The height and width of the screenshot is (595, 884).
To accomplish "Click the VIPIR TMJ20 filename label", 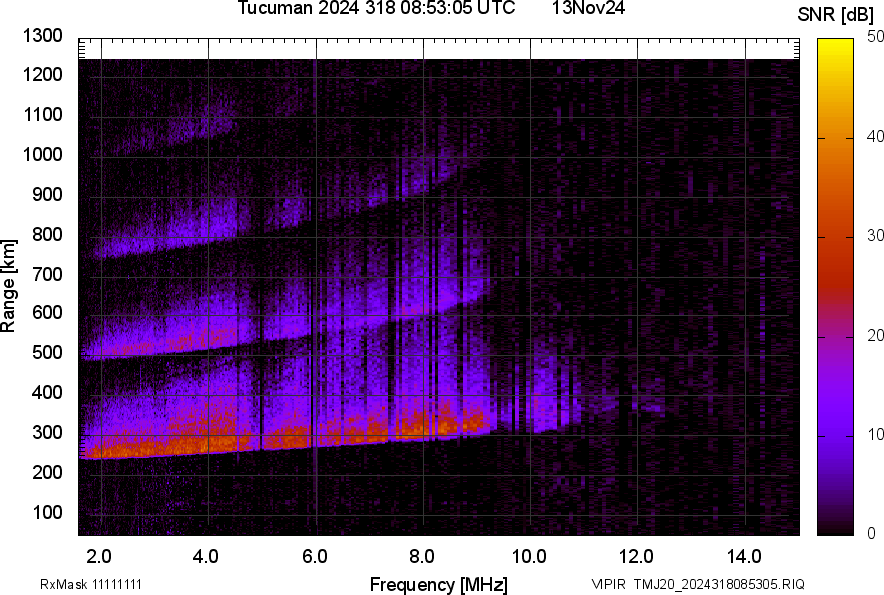I will pyautogui.click(x=697, y=584).
